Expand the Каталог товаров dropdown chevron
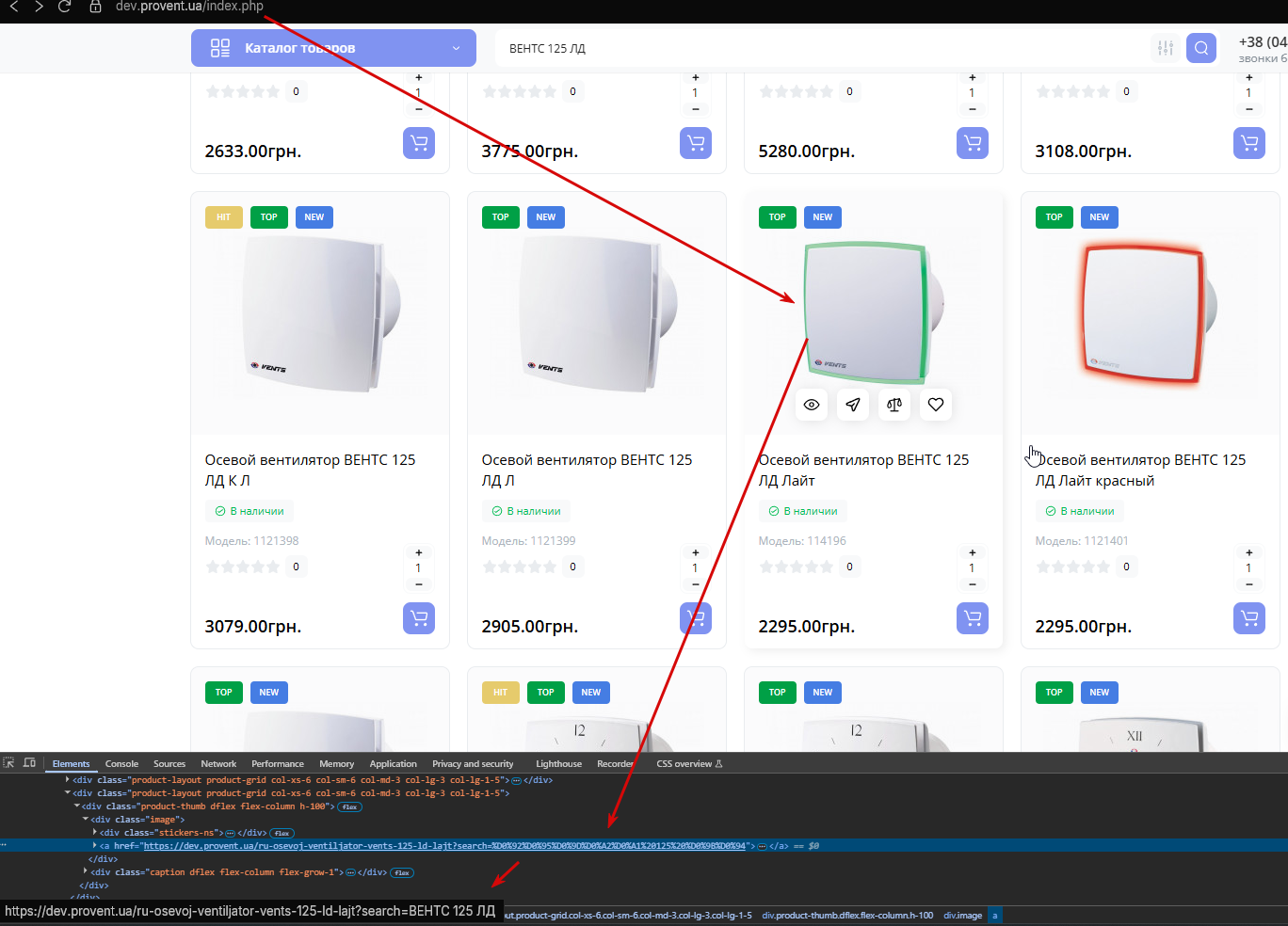Screen dimensions: 1288x926 [457, 48]
